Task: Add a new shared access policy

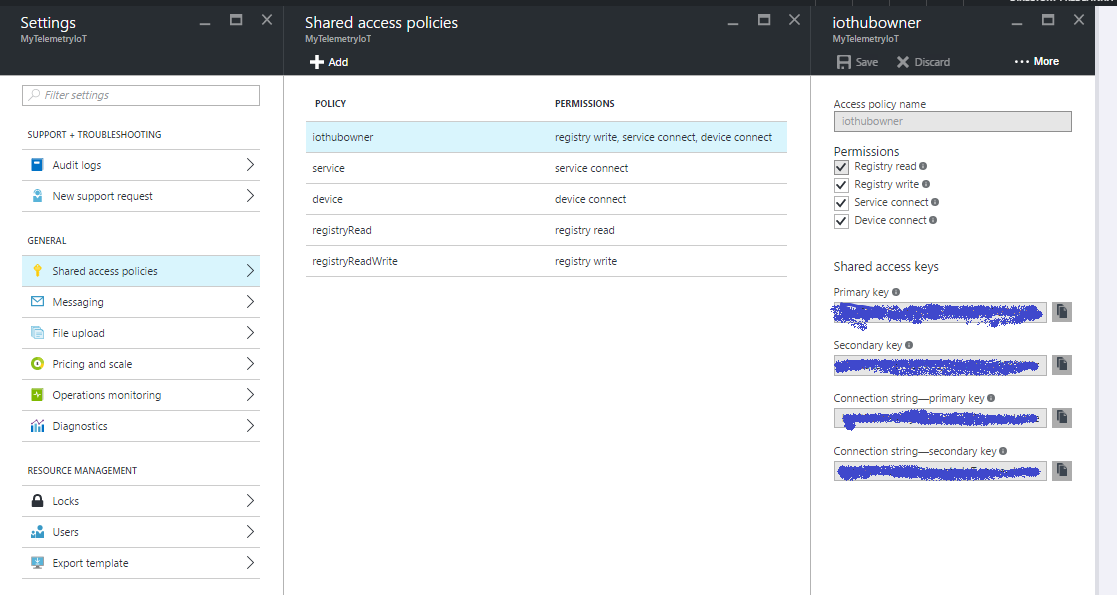Action: point(329,62)
